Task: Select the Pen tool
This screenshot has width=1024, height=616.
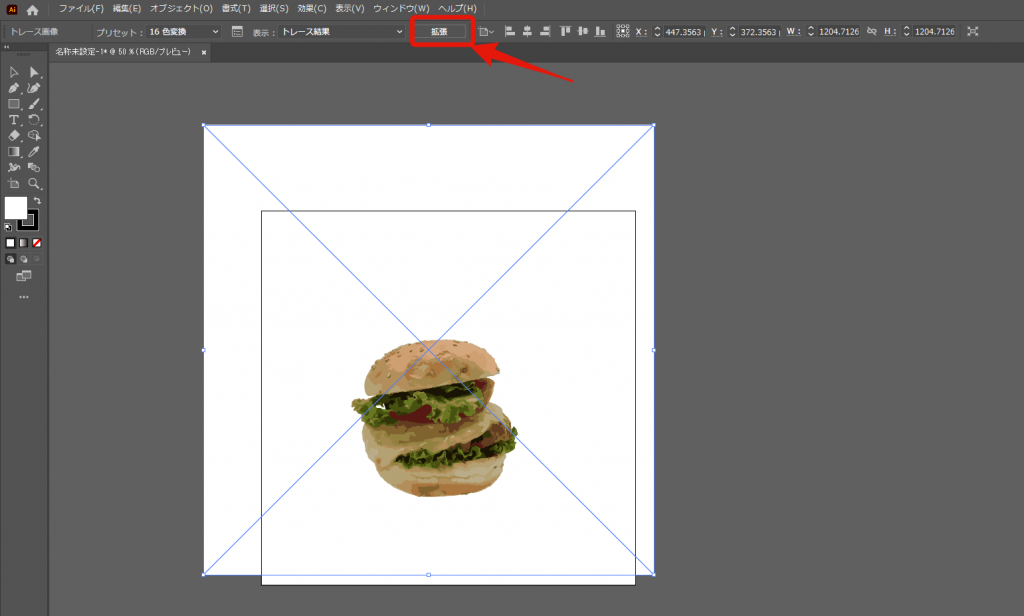Action: (14, 88)
